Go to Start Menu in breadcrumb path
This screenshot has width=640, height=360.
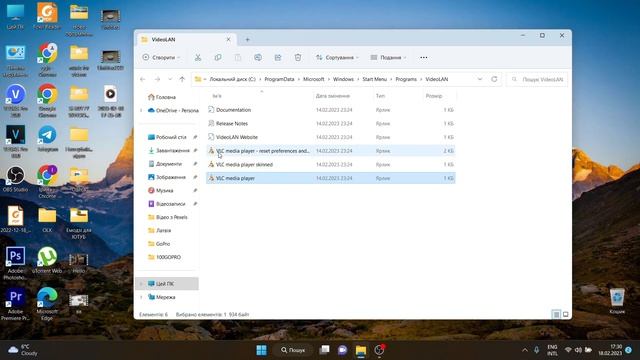374,79
